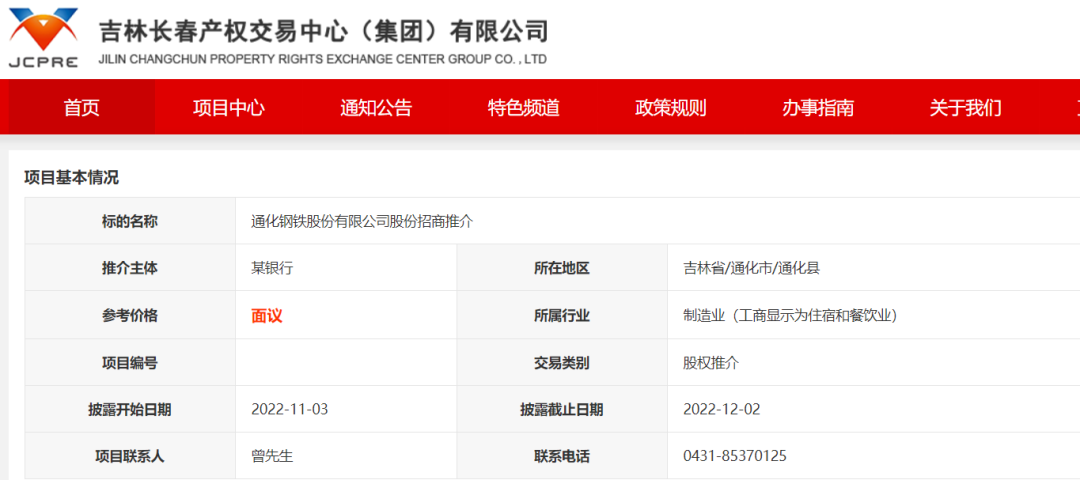
Task: Open the 首页 navigation tab
Action: point(81,108)
